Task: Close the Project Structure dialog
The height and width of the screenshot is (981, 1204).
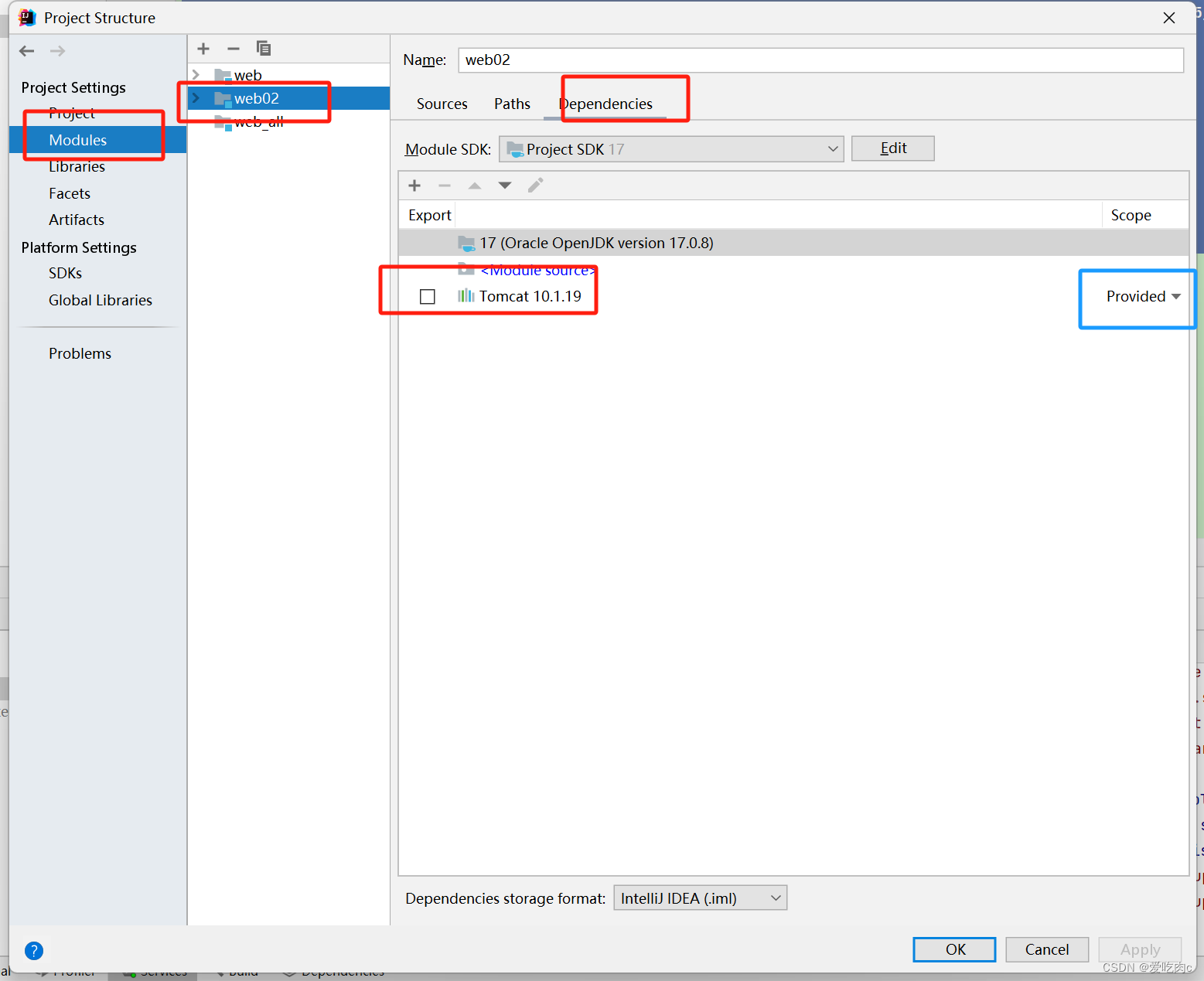Action: click(x=1169, y=18)
